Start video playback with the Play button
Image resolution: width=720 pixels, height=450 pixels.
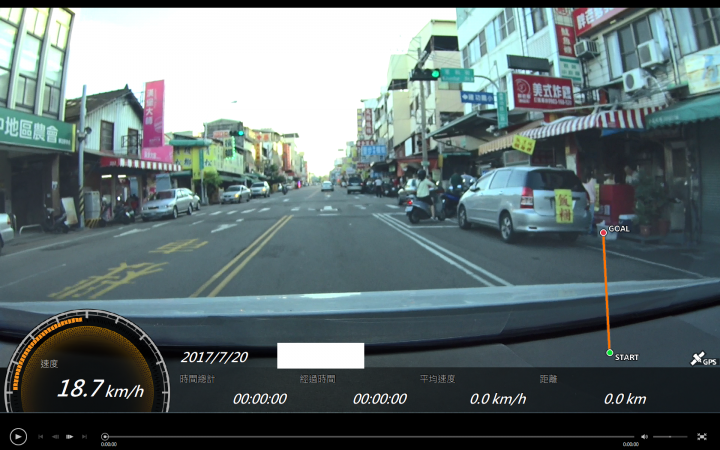(x=18, y=436)
